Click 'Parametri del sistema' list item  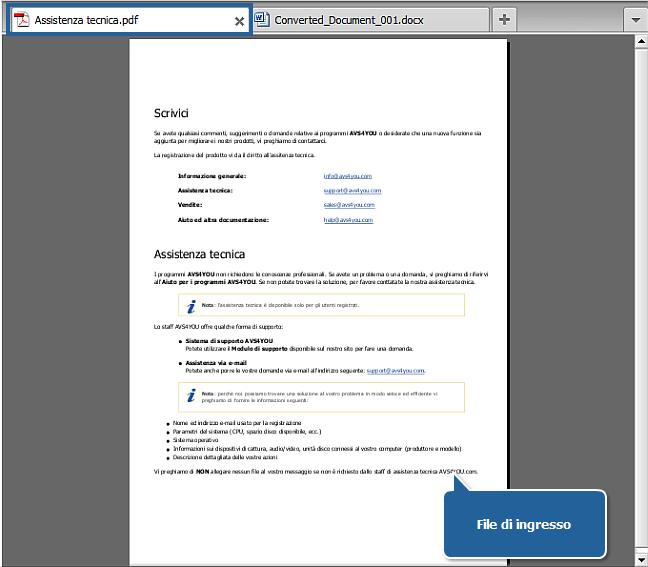click(x=247, y=431)
